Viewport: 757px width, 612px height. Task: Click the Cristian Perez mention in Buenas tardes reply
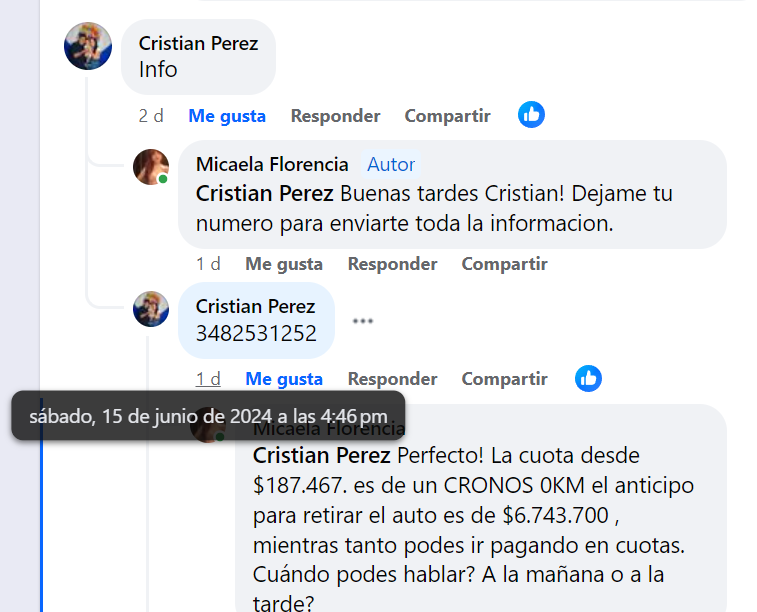click(x=265, y=194)
